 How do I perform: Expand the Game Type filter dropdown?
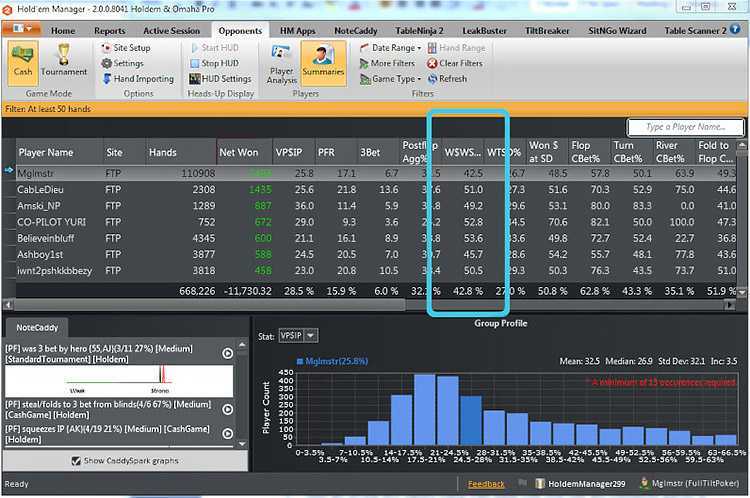390,79
